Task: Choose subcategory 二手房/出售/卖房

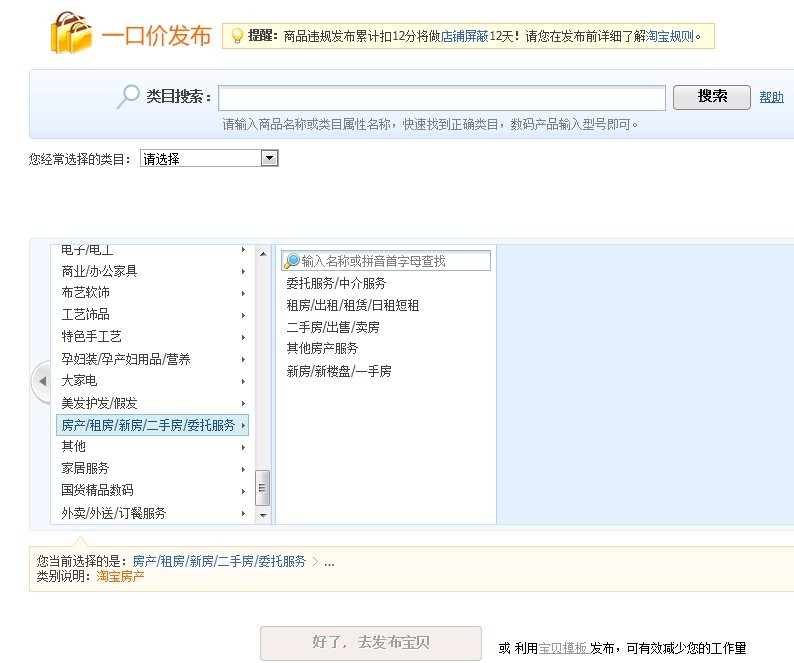Action: pos(333,327)
